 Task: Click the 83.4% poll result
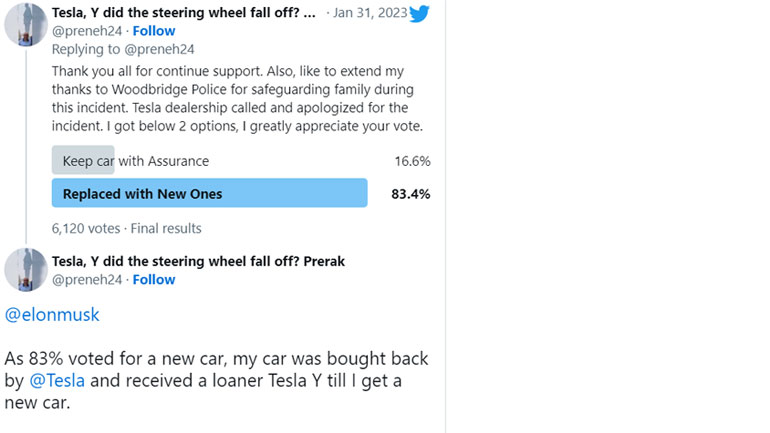point(410,194)
